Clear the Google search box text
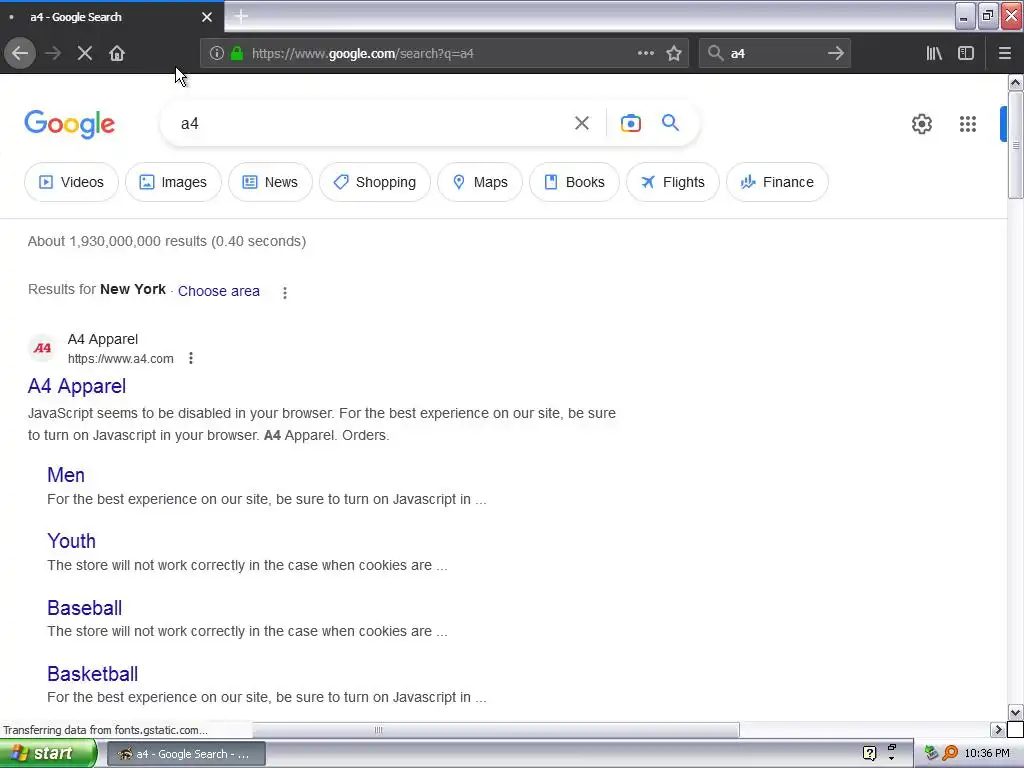 [582, 123]
